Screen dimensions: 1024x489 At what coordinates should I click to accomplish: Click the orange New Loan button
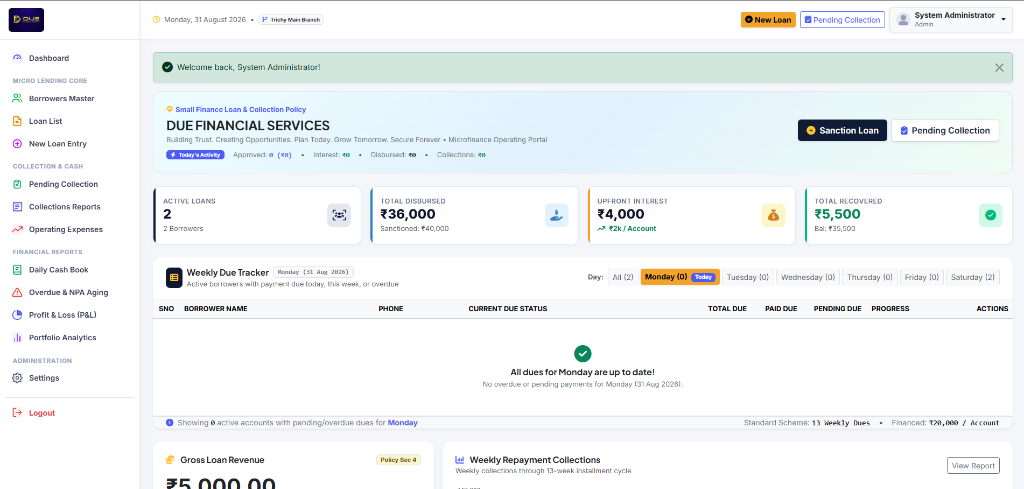click(x=768, y=20)
